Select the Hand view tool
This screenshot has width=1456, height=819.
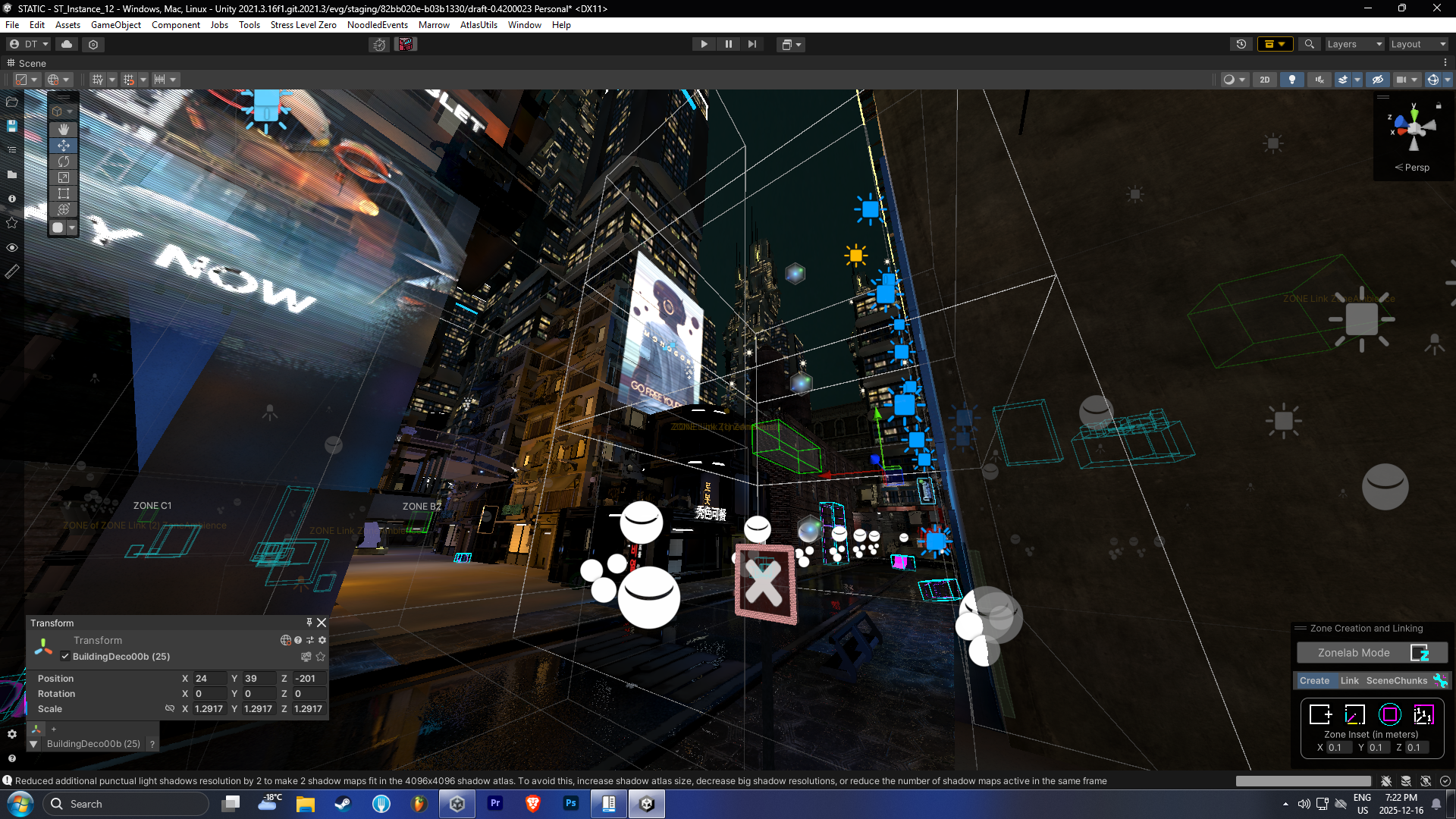(x=64, y=129)
